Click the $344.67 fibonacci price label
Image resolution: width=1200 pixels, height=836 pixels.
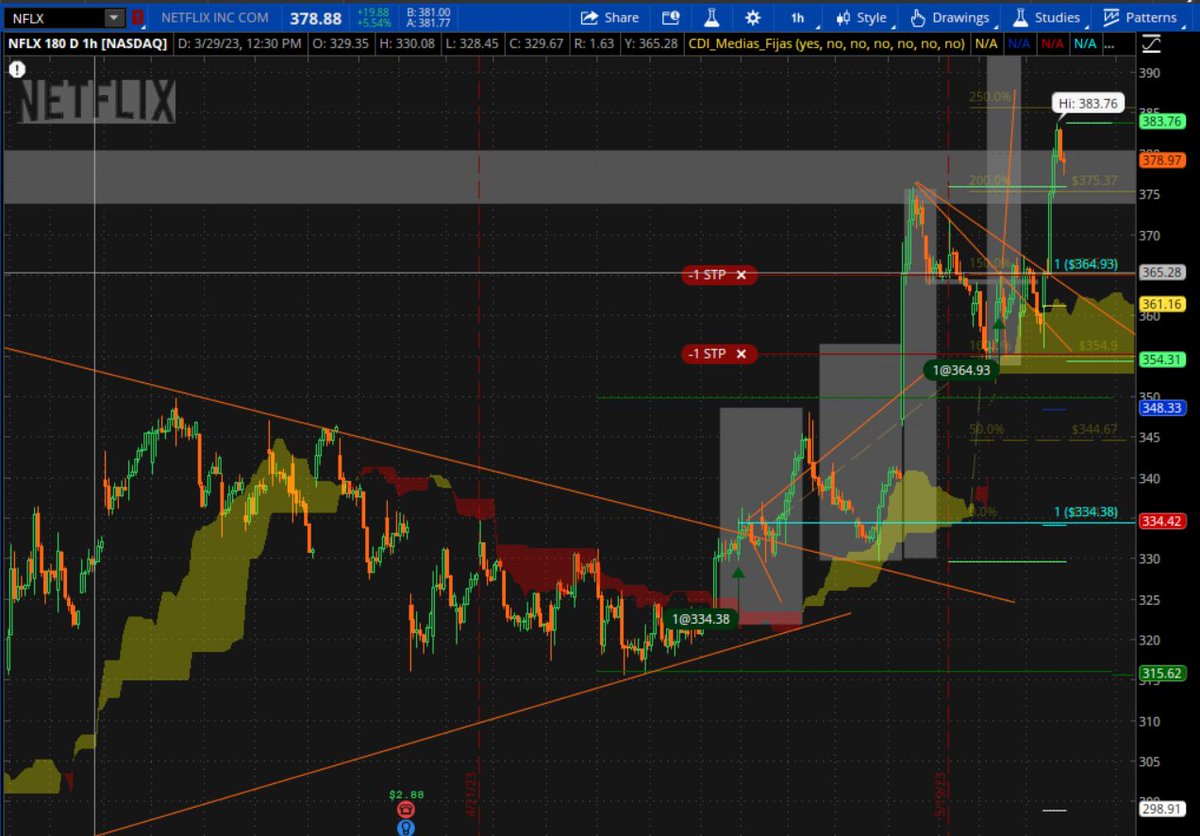1094,429
